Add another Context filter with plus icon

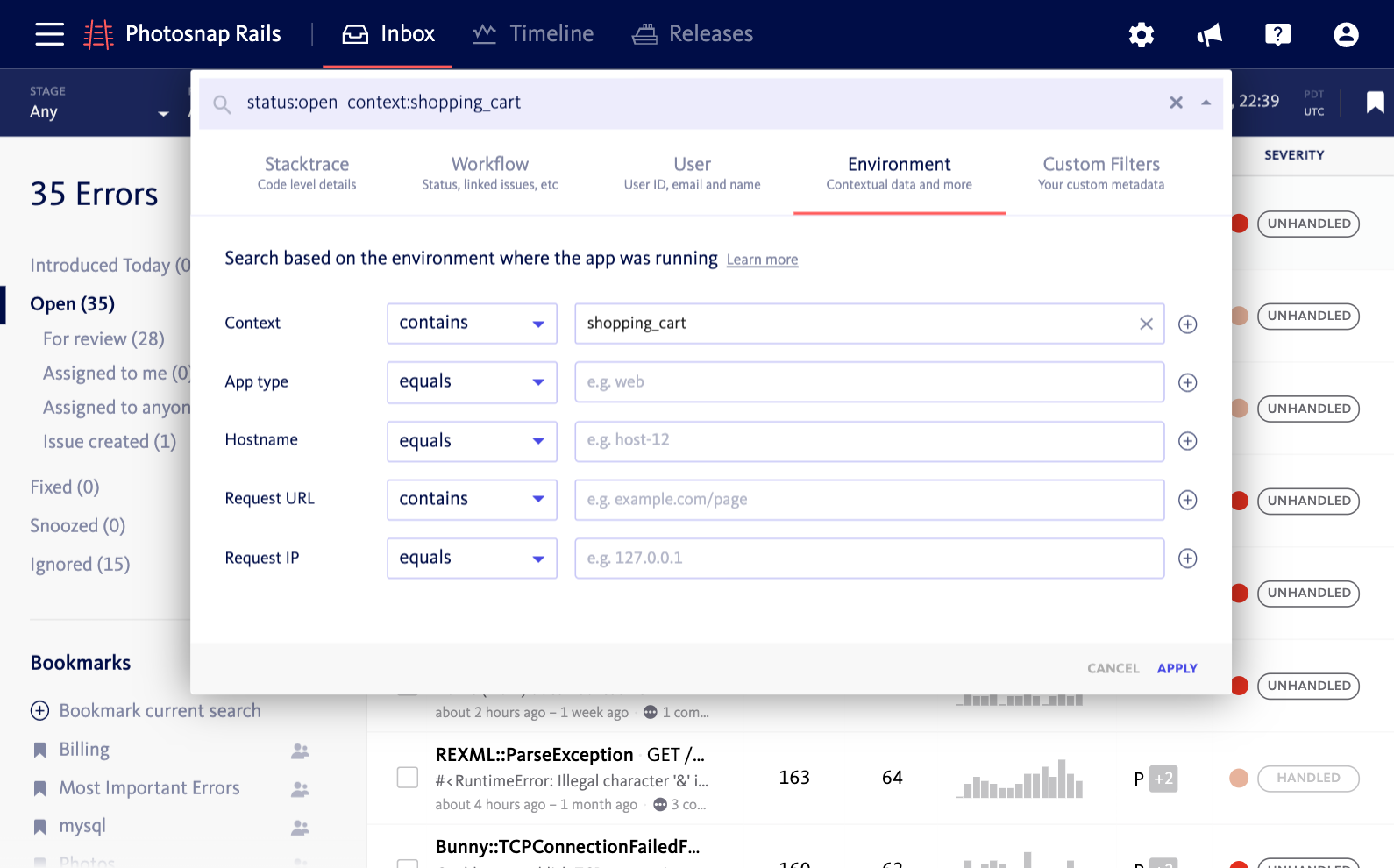1187,324
